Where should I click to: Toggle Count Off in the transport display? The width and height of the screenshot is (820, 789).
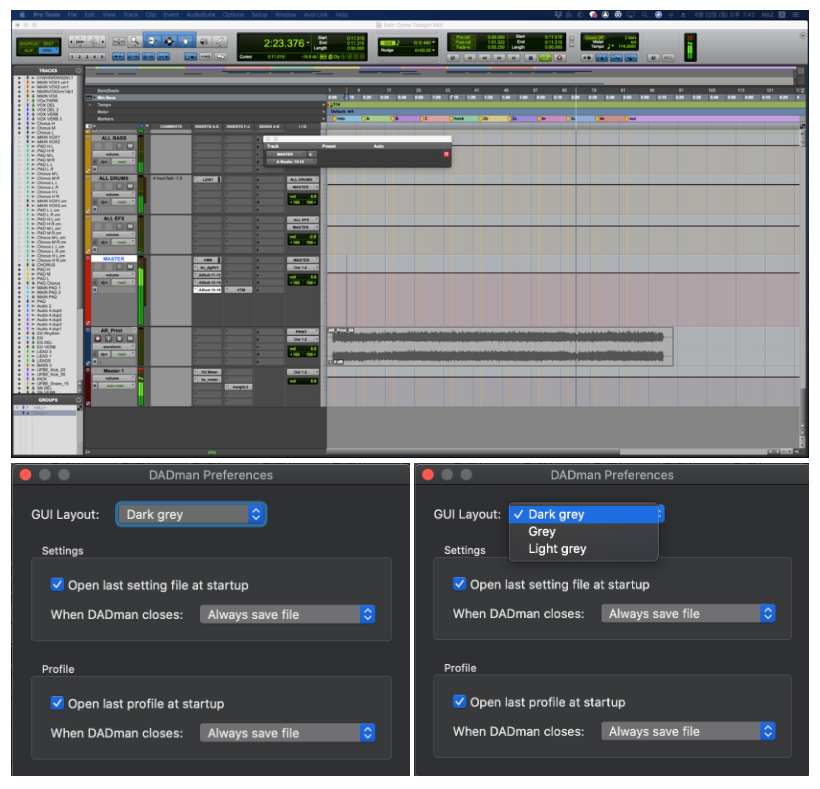pos(595,38)
